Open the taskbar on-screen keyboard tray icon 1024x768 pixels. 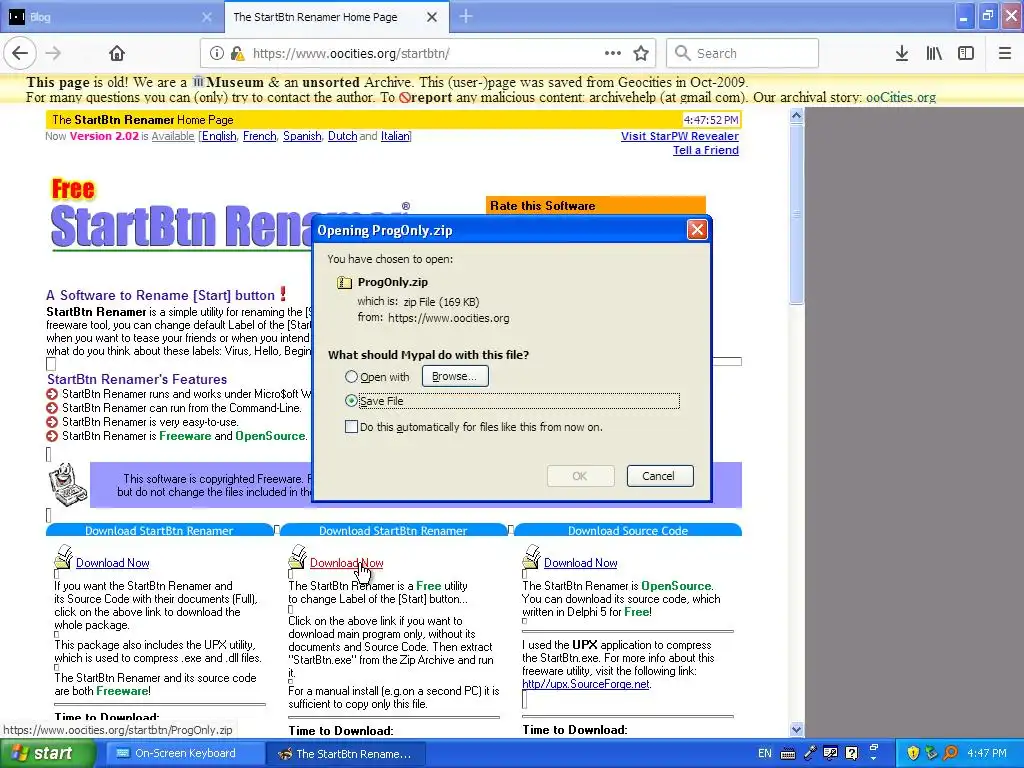[788, 754]
